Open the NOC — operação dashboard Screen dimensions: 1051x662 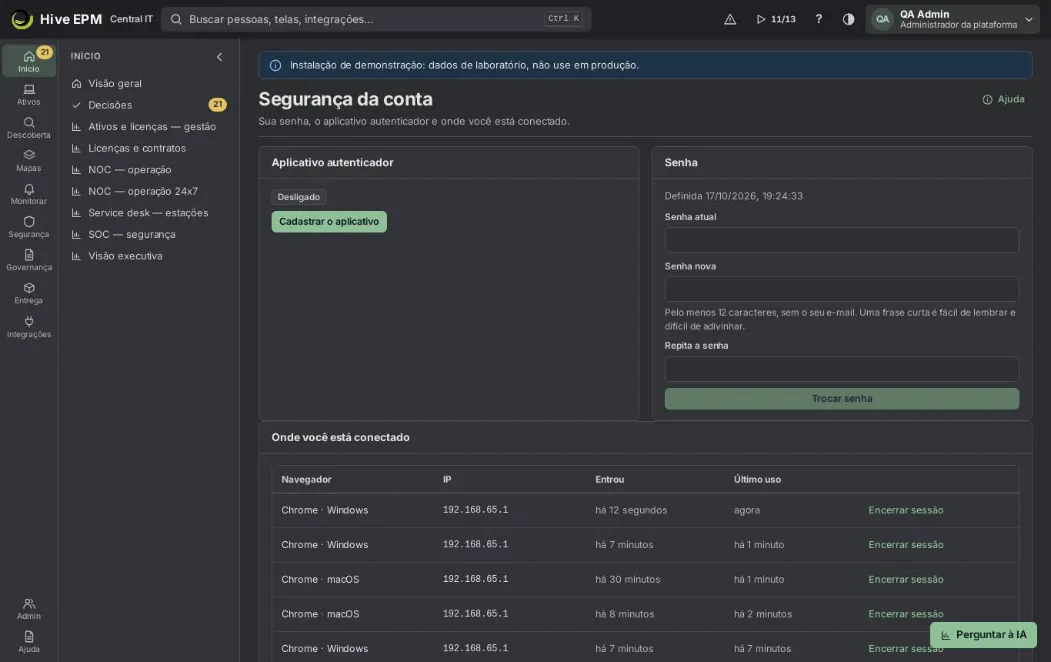(x=149, y=170)
